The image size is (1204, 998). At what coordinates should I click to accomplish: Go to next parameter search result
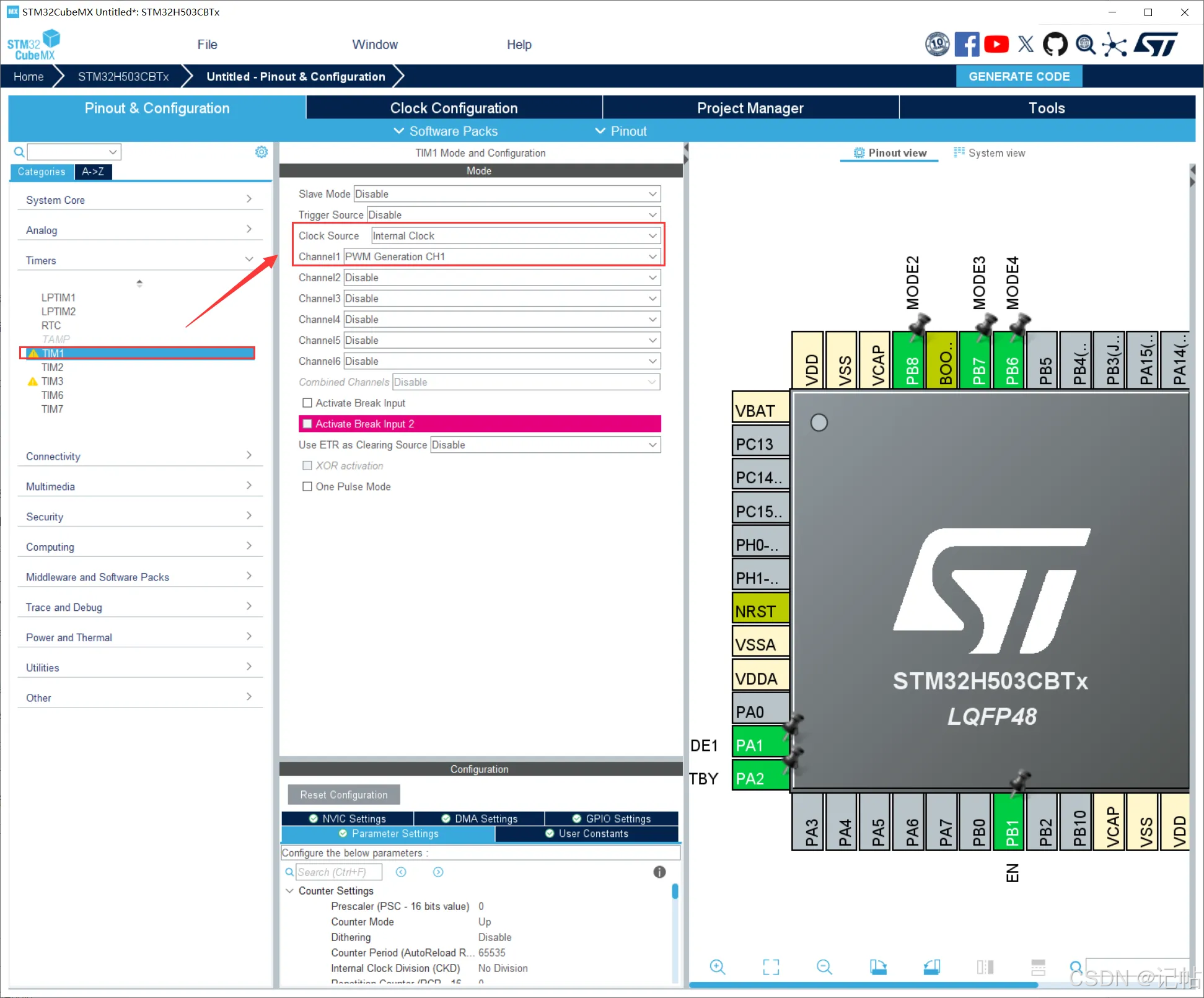coord(438,872)
